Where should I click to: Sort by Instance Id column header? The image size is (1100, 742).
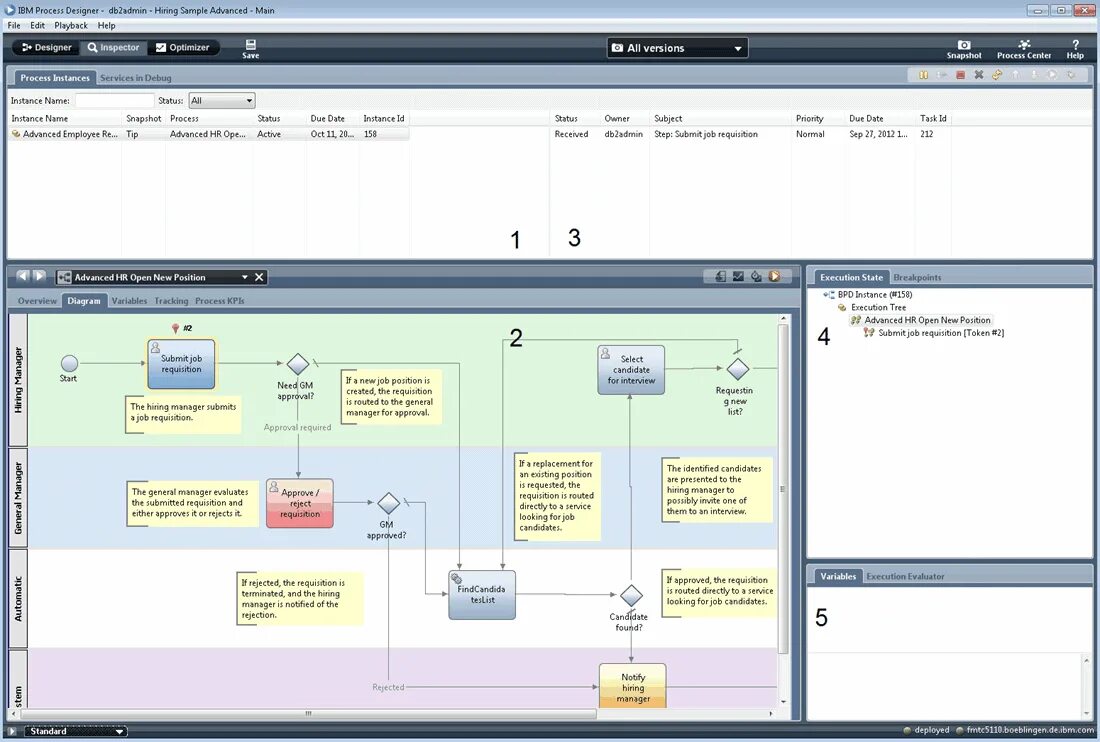384,119
